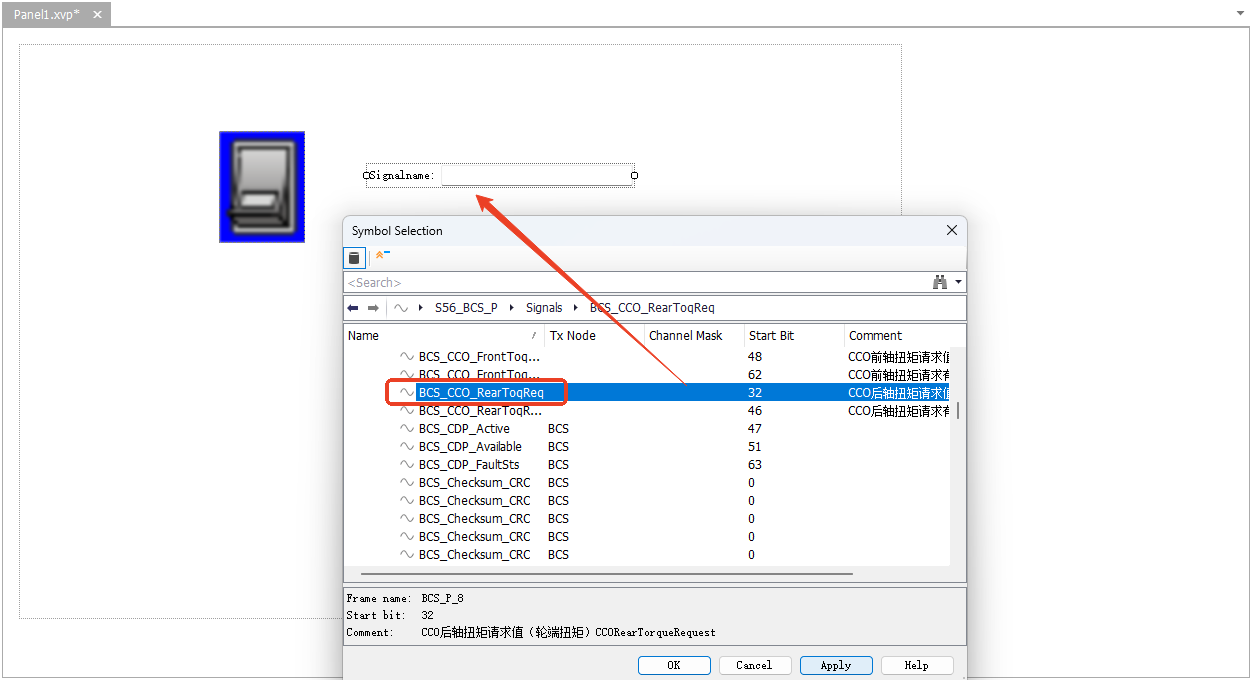Click the binoculars search icon

[940, 283]
